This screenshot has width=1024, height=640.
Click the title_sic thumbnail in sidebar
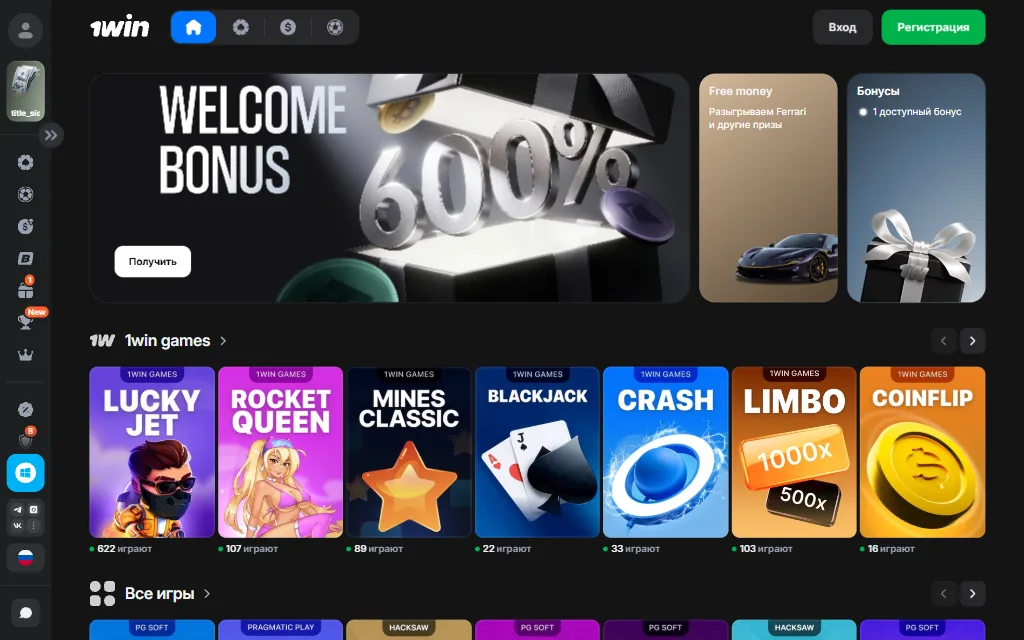click(x=25, y=91)
